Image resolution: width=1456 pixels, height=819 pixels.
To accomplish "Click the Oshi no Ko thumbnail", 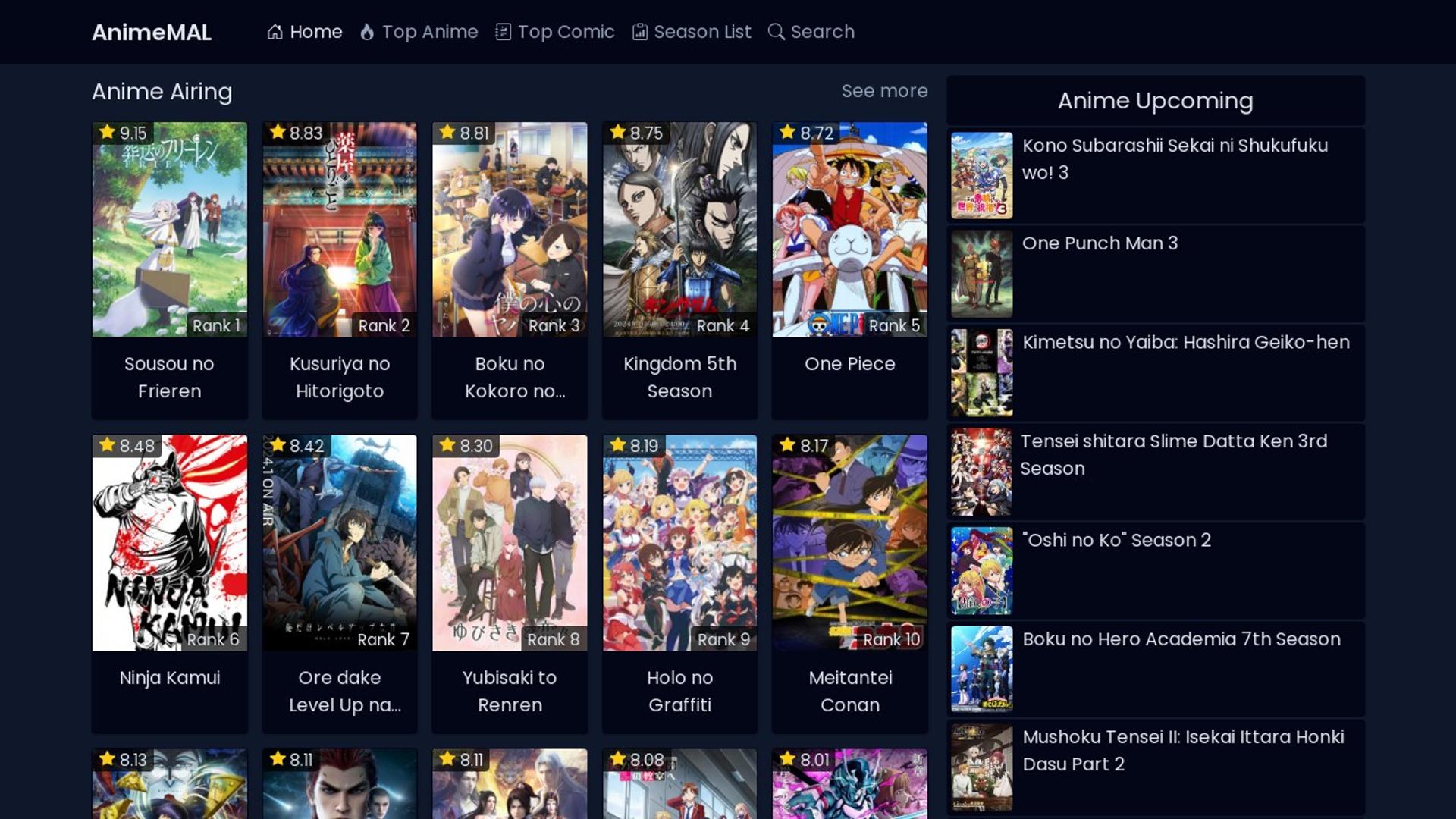I will 981,571.
